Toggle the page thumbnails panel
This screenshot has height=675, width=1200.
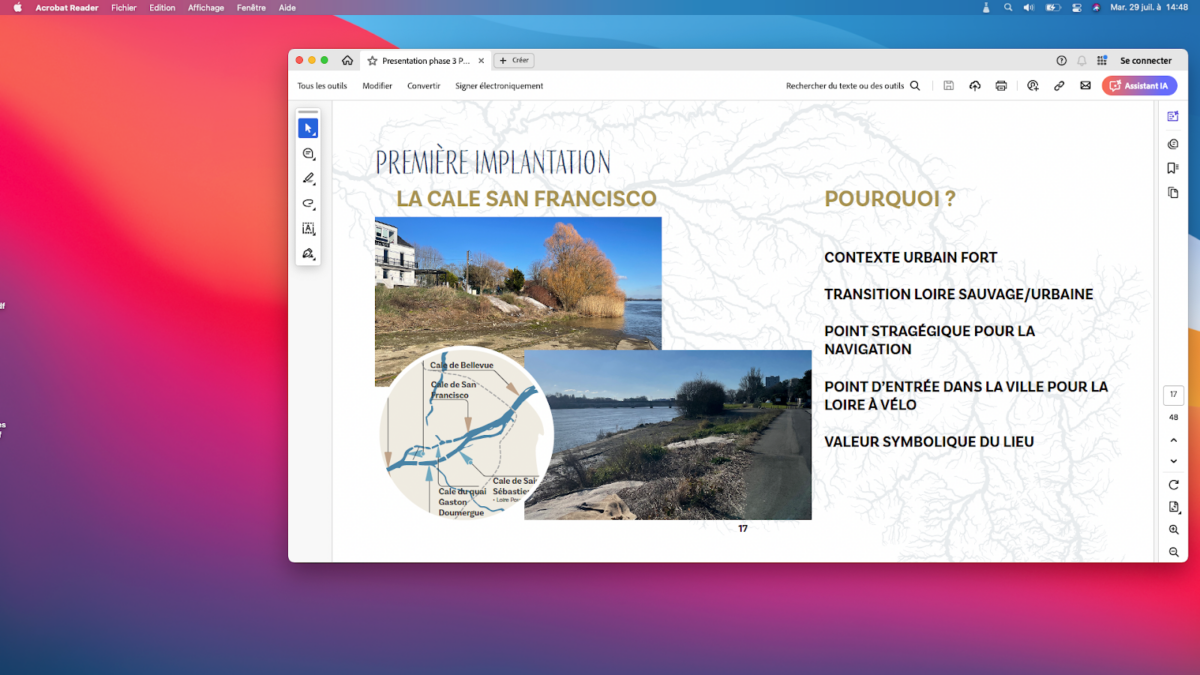pos(1173,192)
